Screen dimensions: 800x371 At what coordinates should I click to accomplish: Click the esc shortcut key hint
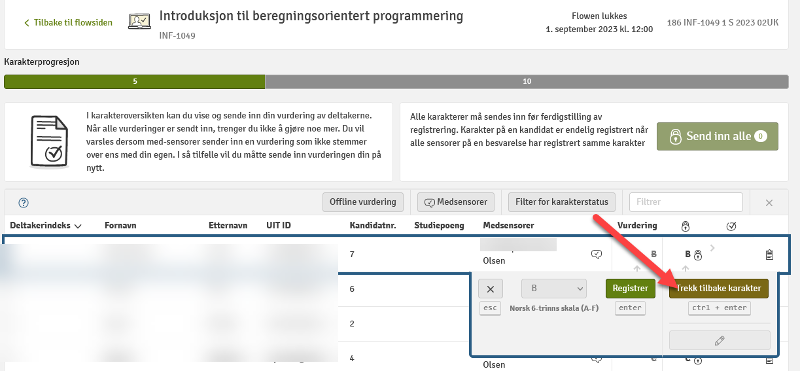(490, 308)
